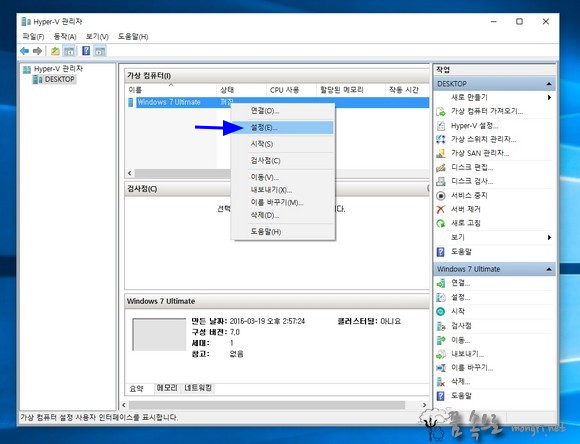The height and width of the screenshot is (444, 580).
Task: Choose 이름 바꾸기(M)... from context menu
Action: [283, 202]
